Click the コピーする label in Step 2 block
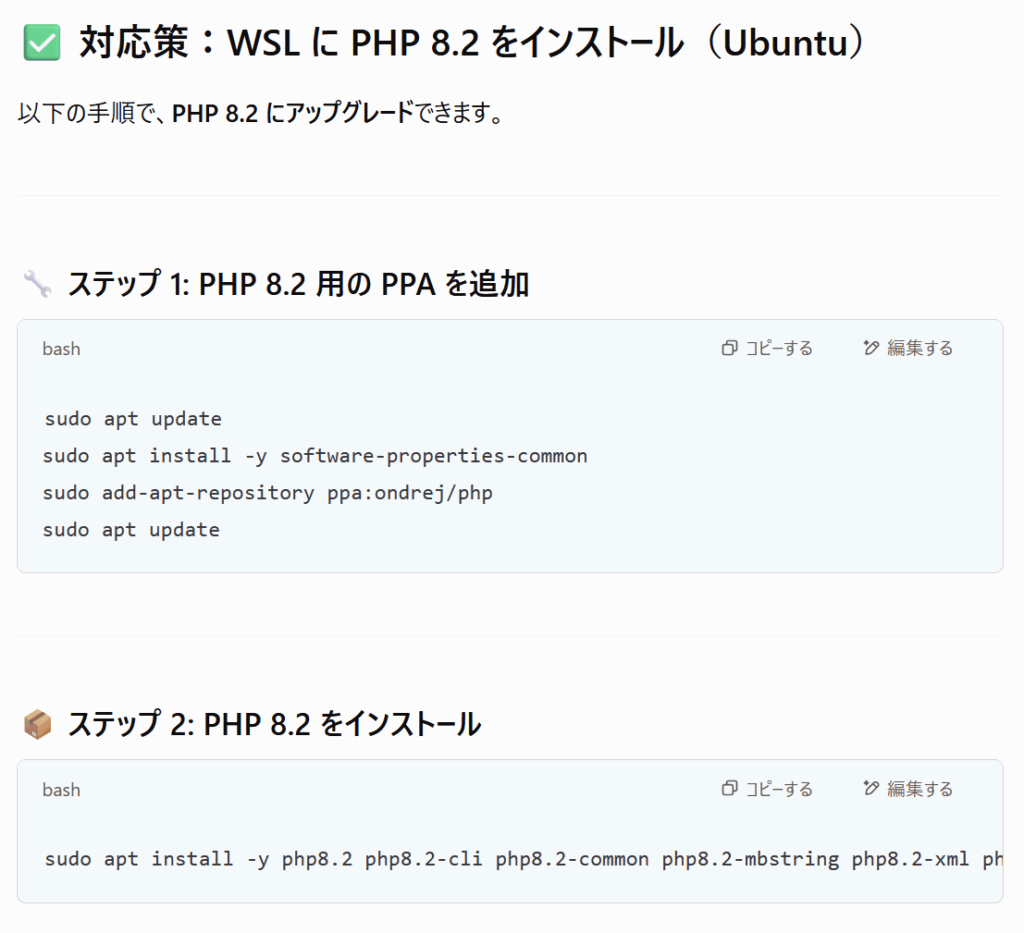Screen dimensions: 1024x933 [x=779, y=789]
